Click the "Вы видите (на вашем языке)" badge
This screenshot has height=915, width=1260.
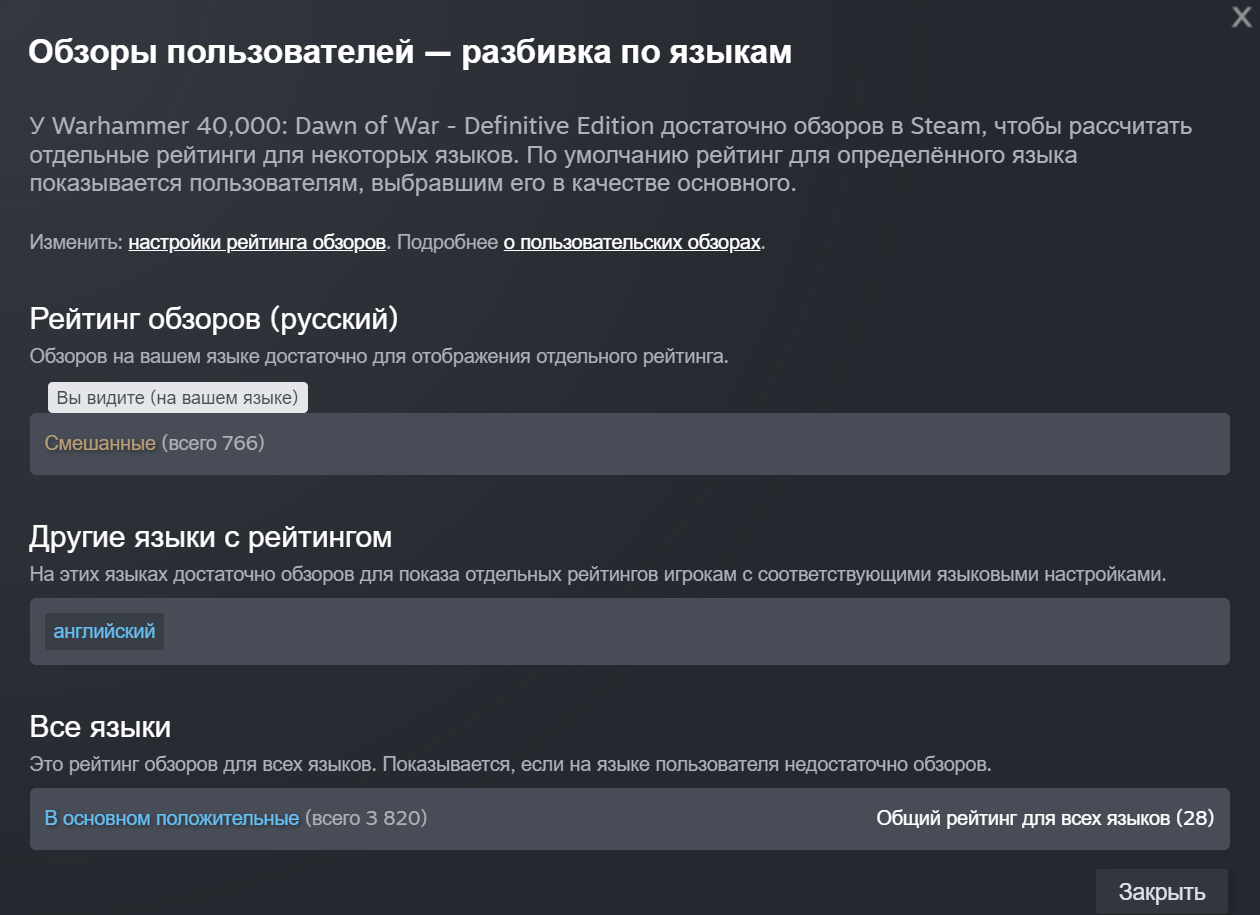click(x=178, y=397)
